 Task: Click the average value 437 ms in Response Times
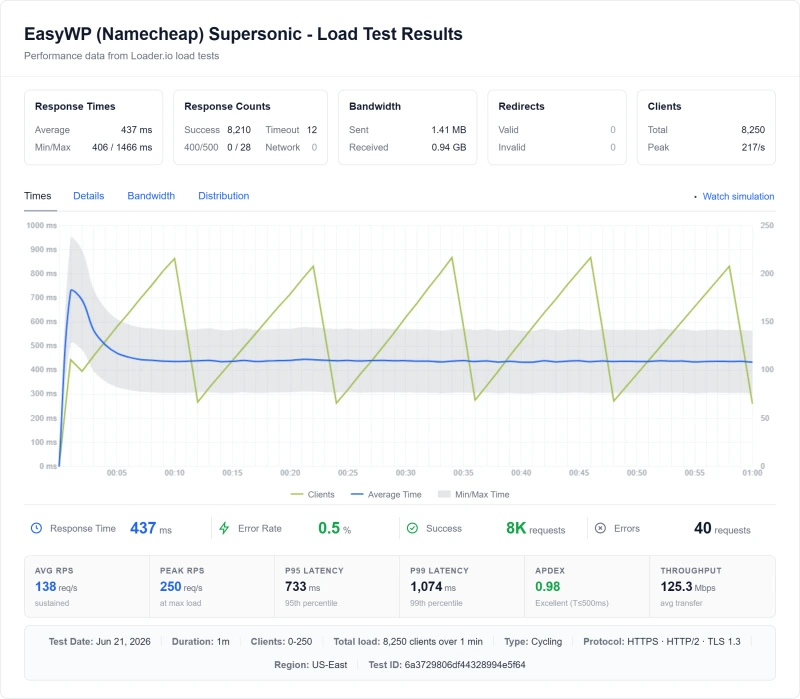click(x=136, y=130)
